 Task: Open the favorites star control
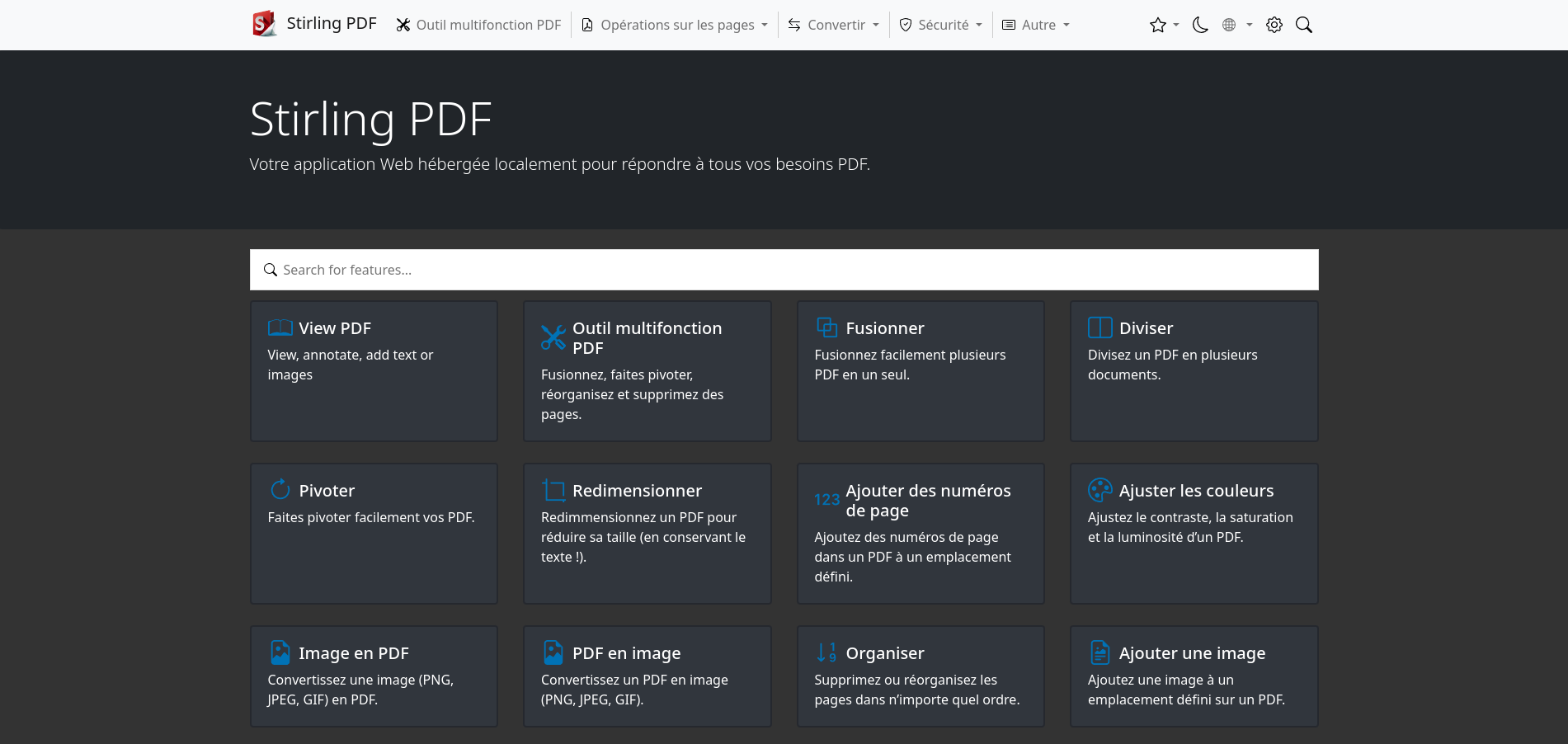[1158, 25]
